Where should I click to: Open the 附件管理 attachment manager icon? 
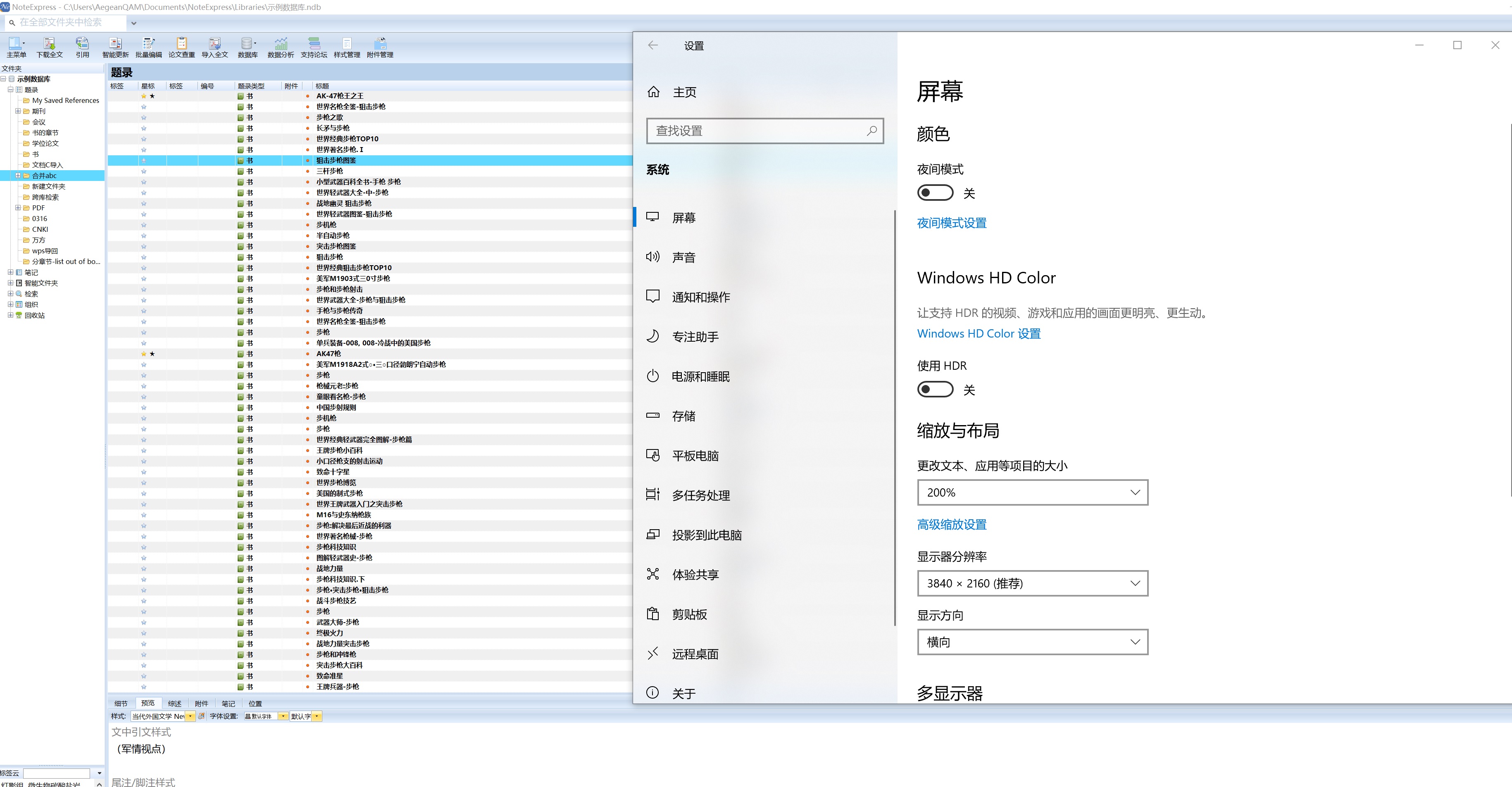[x=380, y=47]
